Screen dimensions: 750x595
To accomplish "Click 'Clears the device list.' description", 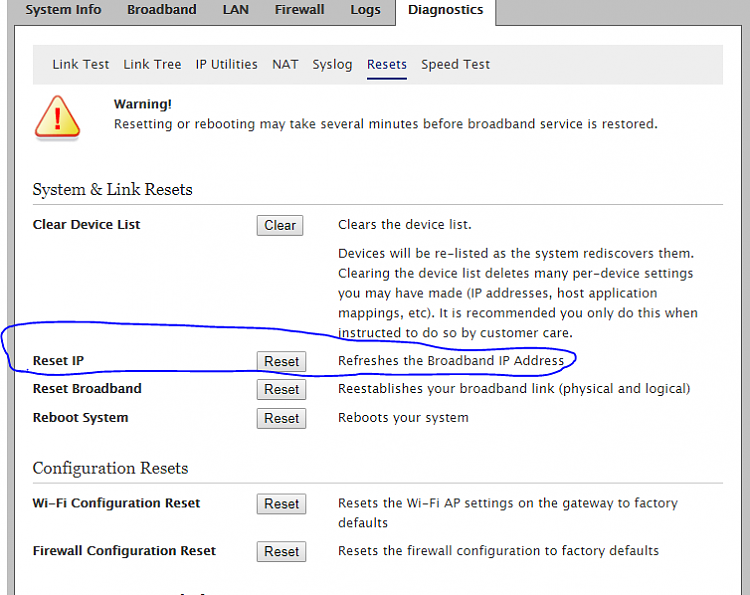I will [x=405, y=224].
